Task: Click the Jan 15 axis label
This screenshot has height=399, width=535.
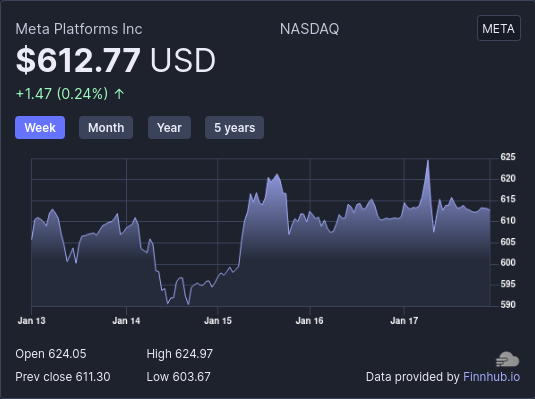Action: click(x=218, y=320)
